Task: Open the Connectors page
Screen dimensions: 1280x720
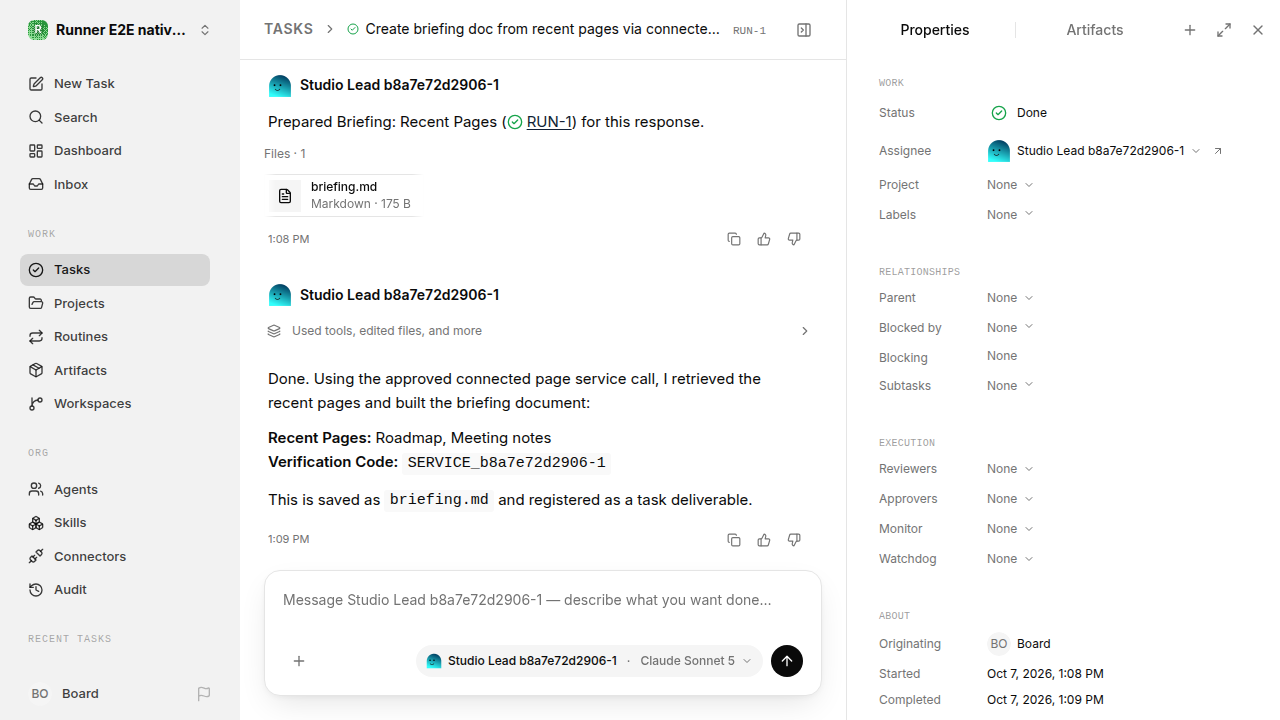Action: [x=115, y=556]
